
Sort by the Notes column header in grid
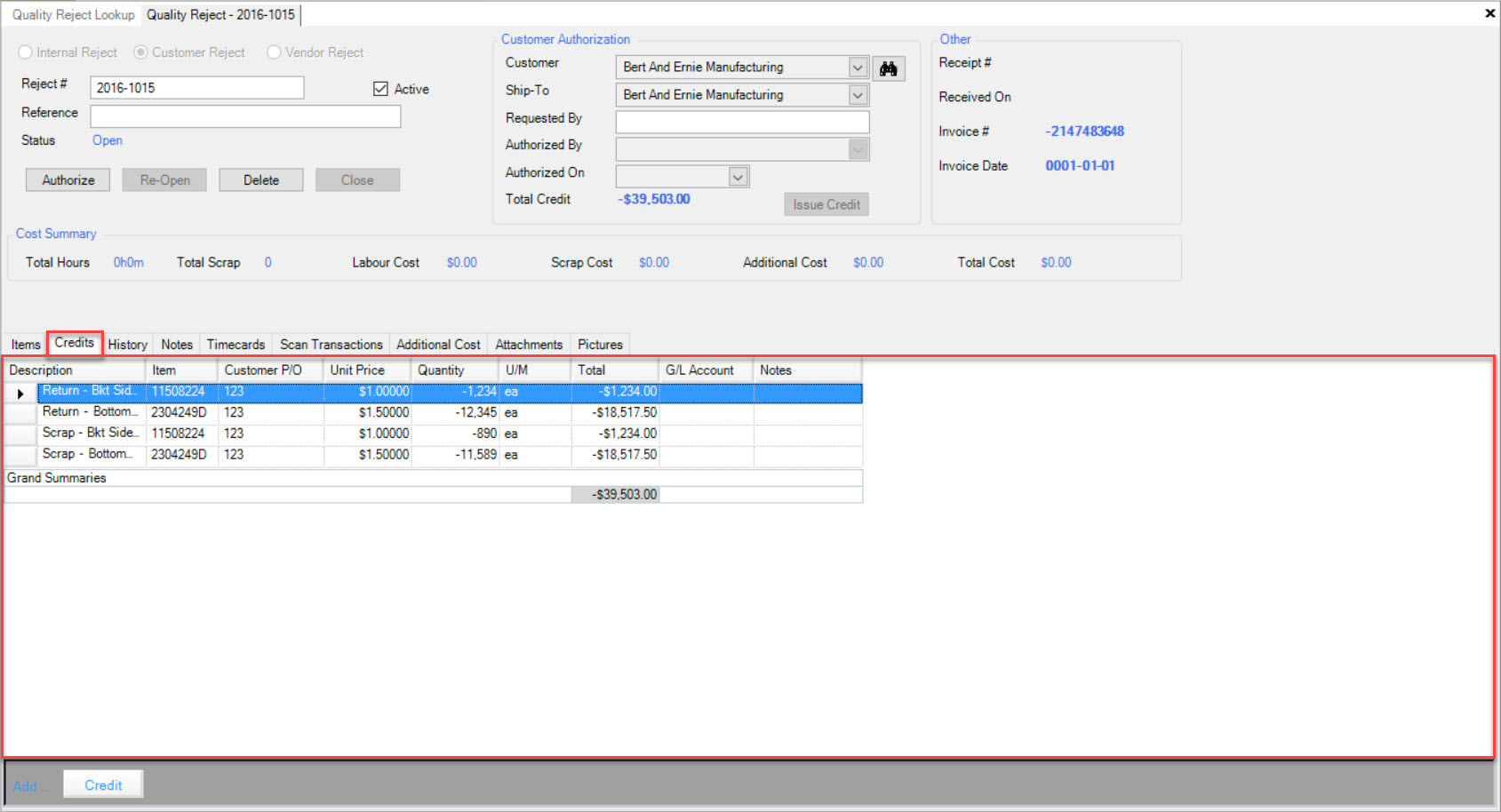pos(807,370)
